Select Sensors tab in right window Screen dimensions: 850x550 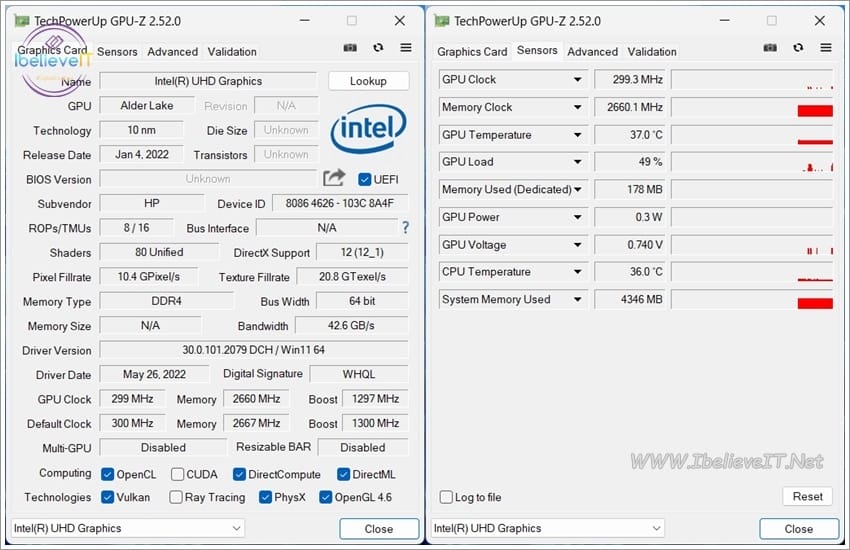tap(537, 50)
